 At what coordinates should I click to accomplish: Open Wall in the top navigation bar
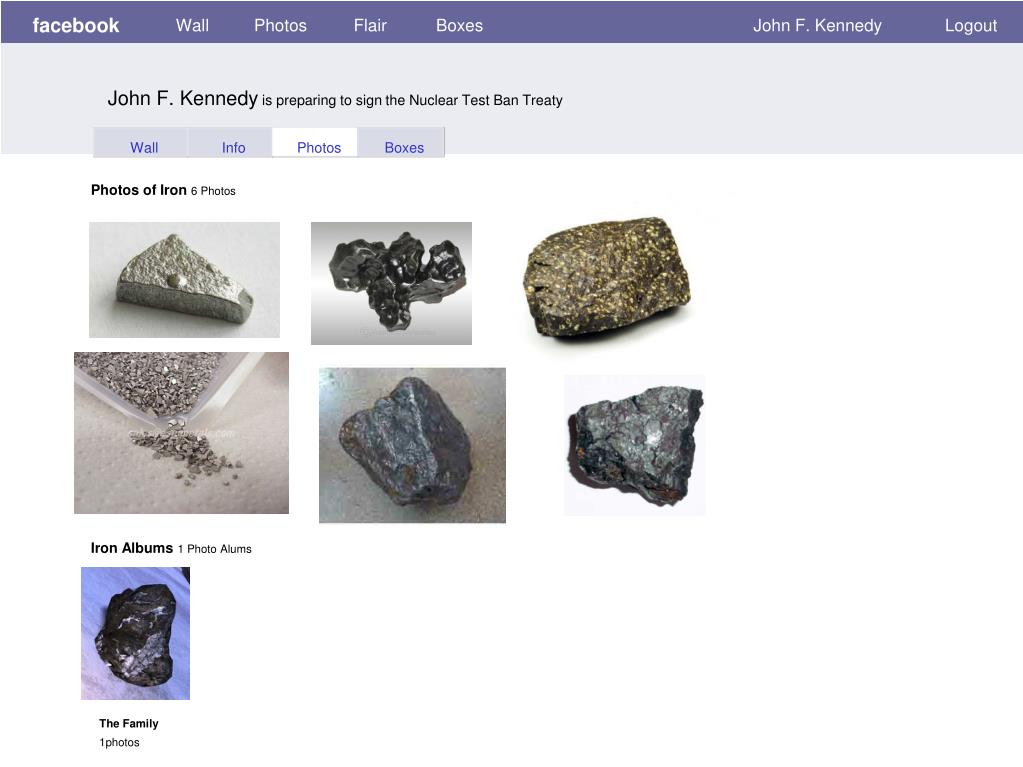point(192,25)
